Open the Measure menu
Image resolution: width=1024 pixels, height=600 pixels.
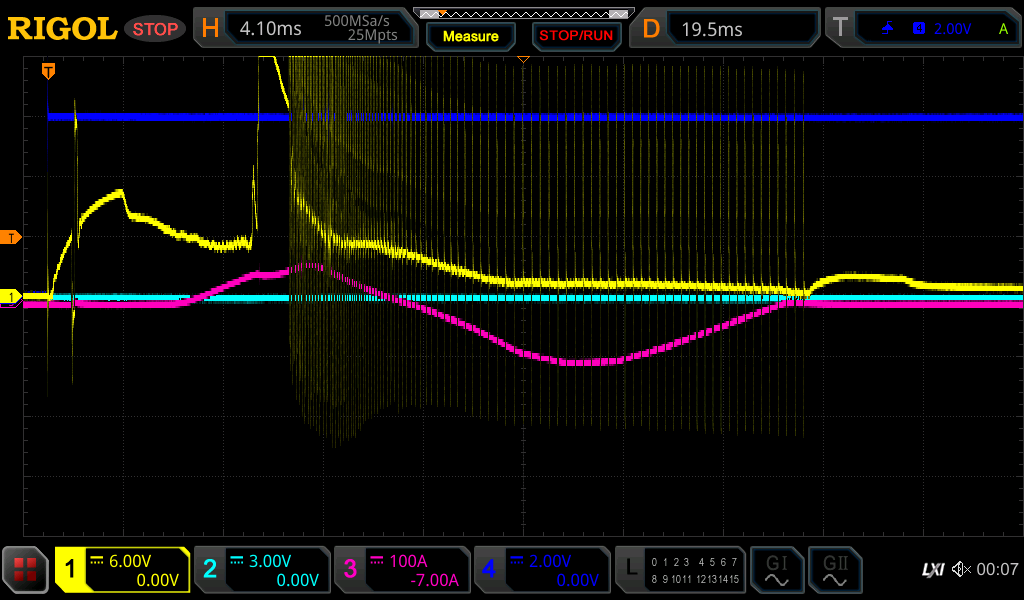point(470,36)
